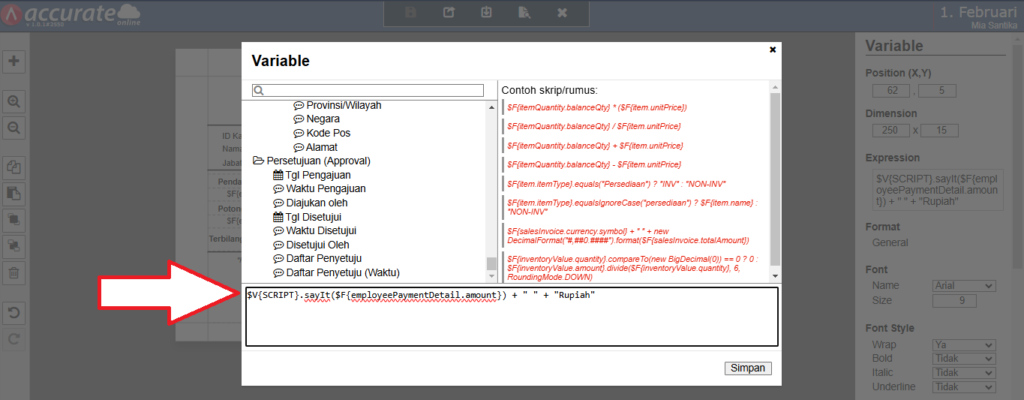Click the copy icon in left toolbar
Image resolution: width=1024 pixels, height=400 pixels.
click(x=15, y=168)
